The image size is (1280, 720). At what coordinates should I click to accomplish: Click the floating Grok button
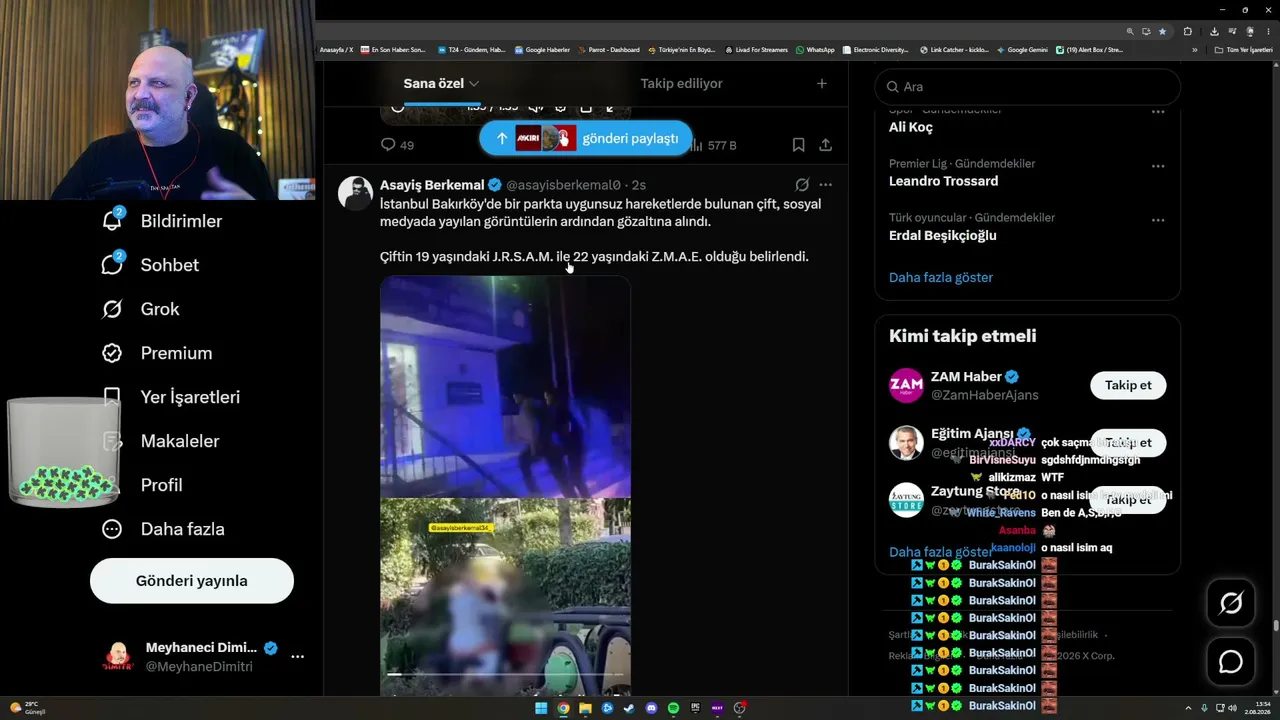point(1231,603)
